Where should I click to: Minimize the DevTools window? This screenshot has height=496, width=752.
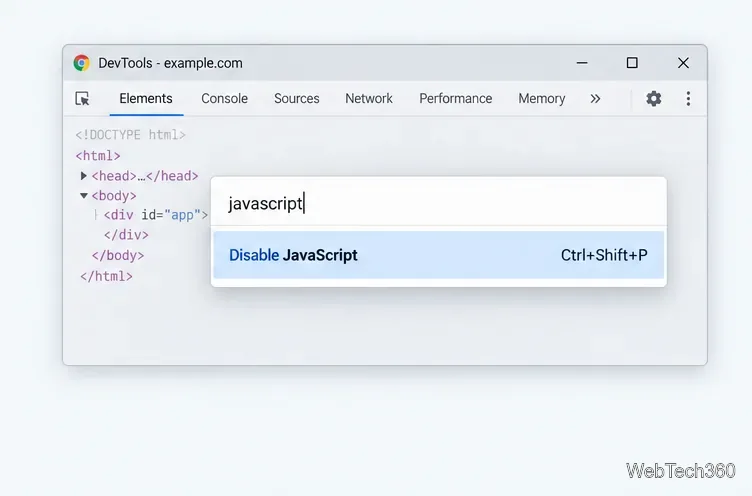(582, 63)
